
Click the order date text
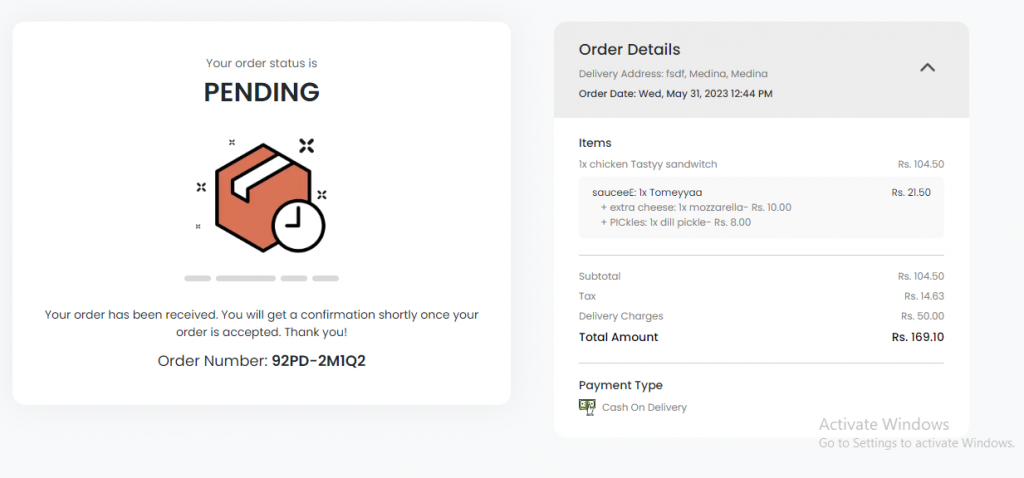(x=675, y=94)
